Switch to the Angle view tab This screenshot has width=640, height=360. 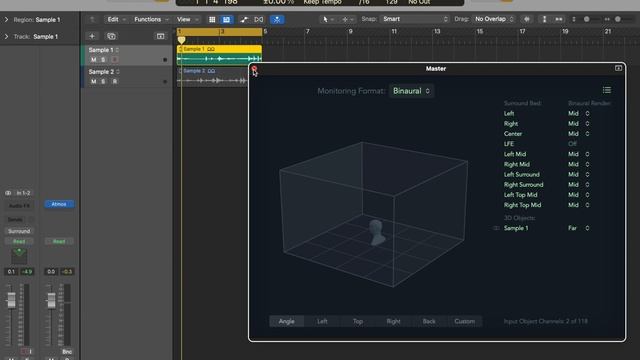[x=287, y=321]
